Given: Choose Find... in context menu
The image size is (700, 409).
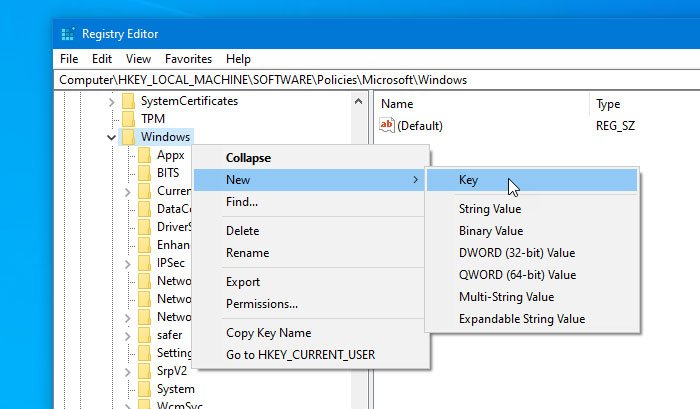Looking at the screenshot, I should pyautogui.click(x=309, y=202).
